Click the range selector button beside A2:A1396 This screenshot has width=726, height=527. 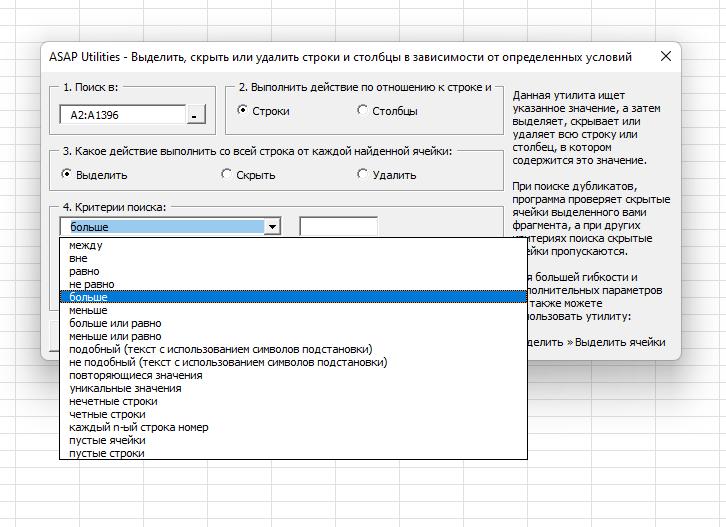point(197,115)
